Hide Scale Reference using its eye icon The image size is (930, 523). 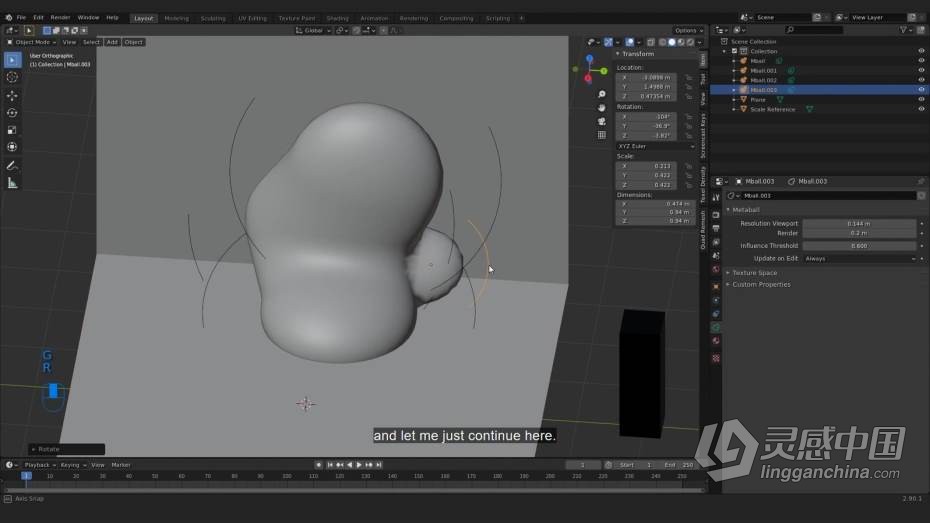921,109
